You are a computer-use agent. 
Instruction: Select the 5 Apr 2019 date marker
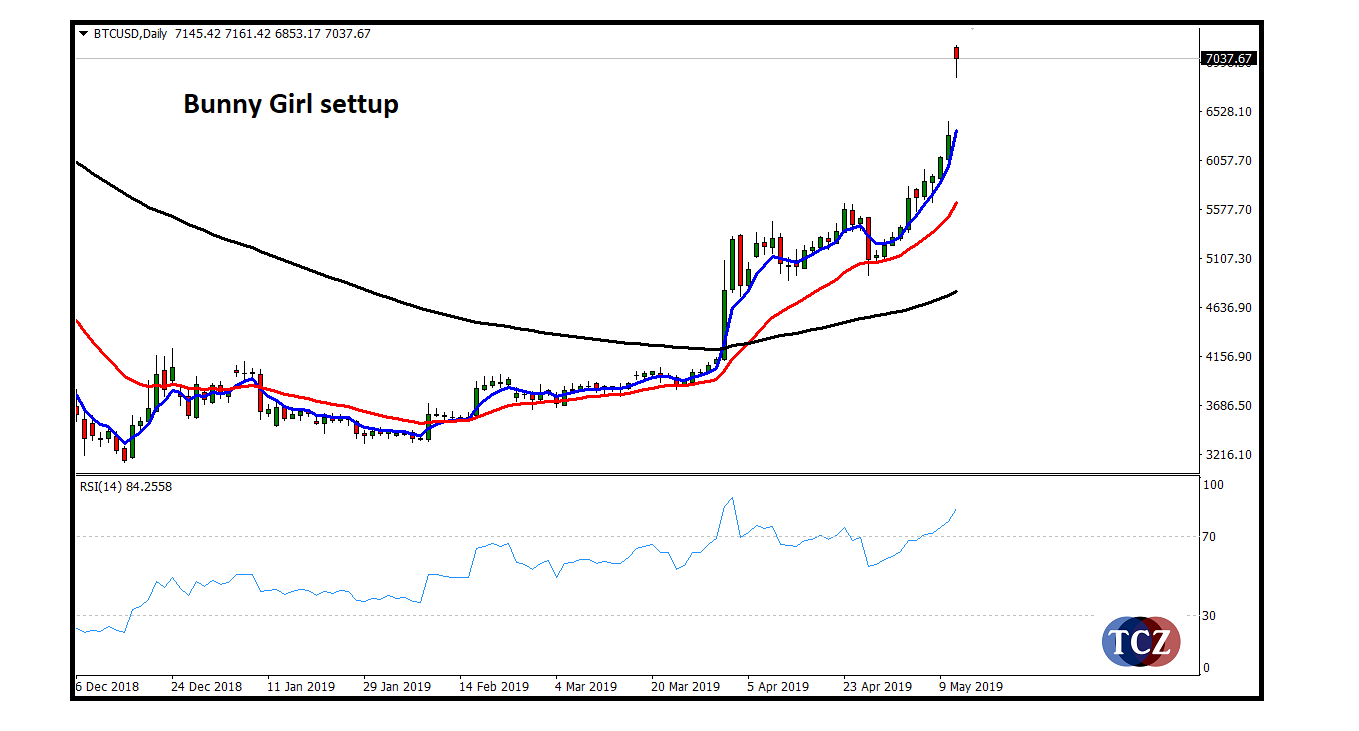[x=777, y=687]
